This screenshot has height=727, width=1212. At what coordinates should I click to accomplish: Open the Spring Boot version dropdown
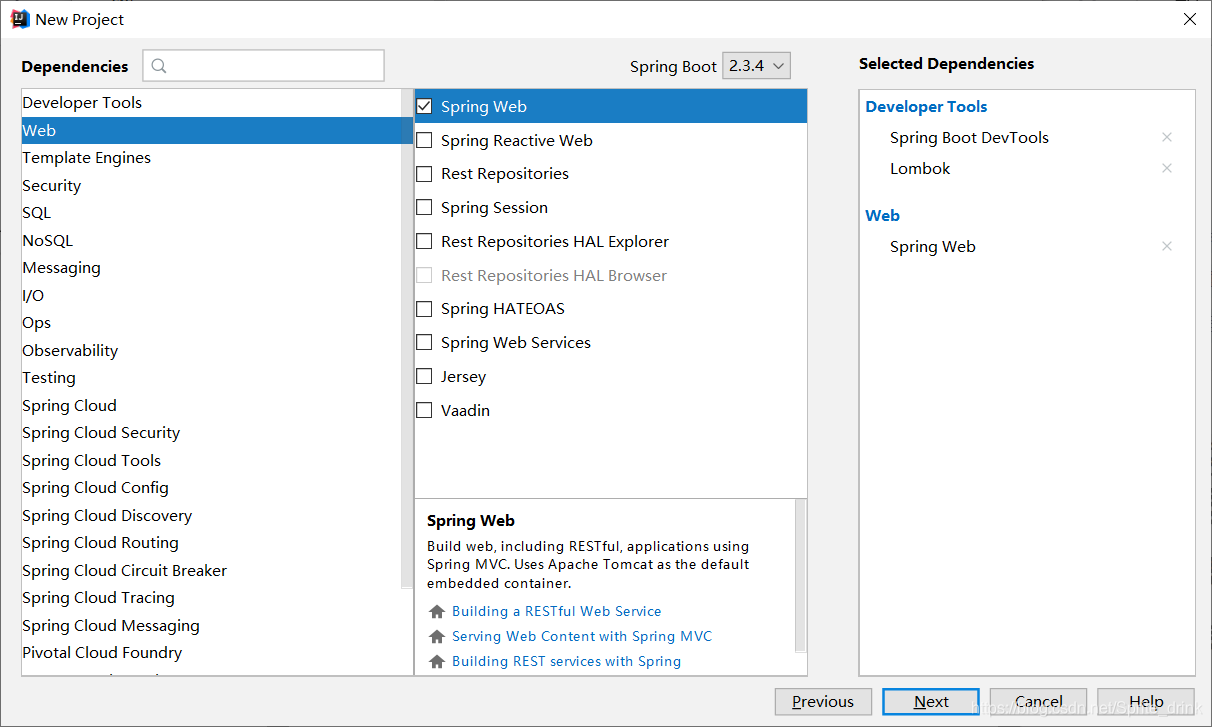756,66
